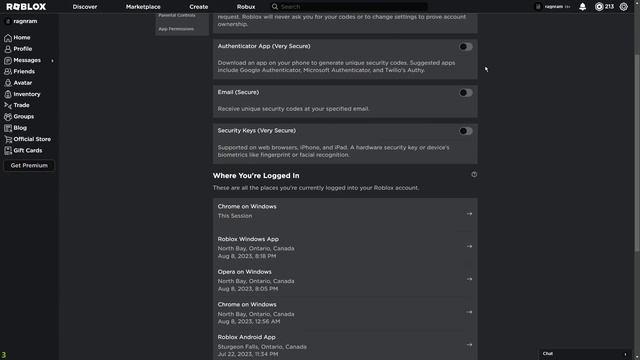The width and height of the screenshot is (640, 360).
Task: Select App Permissions settings tab
Action: click(x=176, y=29)
